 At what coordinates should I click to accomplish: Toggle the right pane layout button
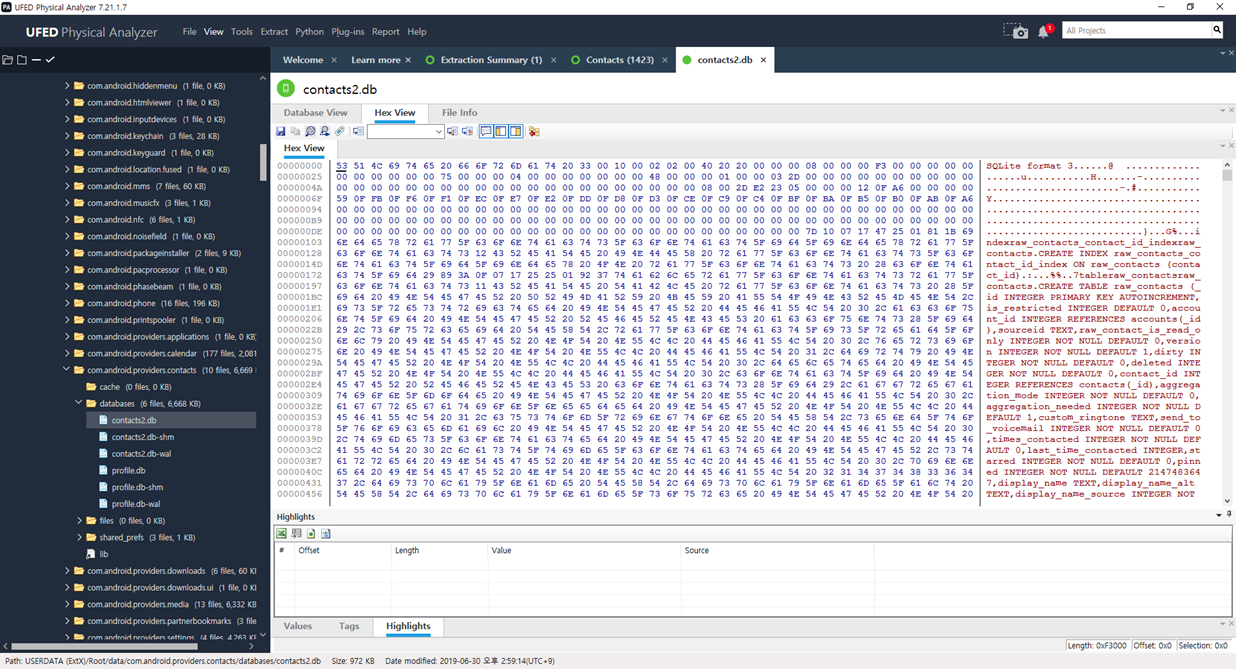pos(516,131)
